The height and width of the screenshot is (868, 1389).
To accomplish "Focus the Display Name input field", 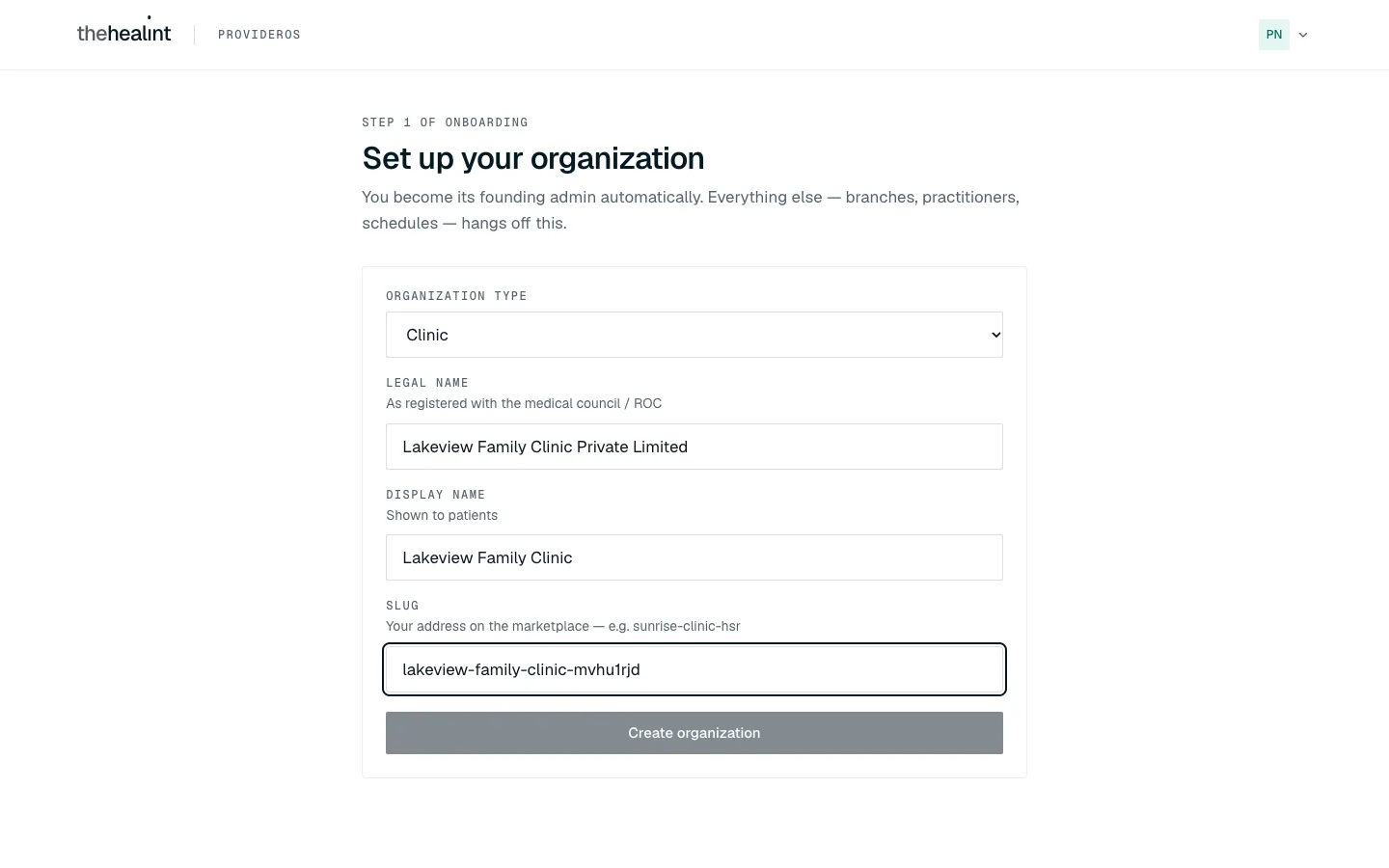I will point(694,557).
